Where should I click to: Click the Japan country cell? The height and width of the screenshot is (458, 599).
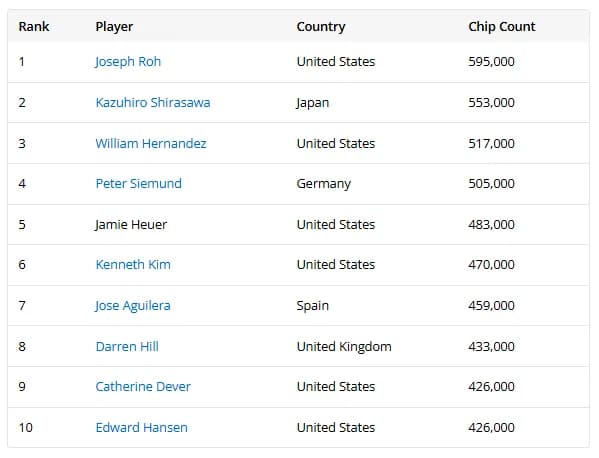point(312,103)
